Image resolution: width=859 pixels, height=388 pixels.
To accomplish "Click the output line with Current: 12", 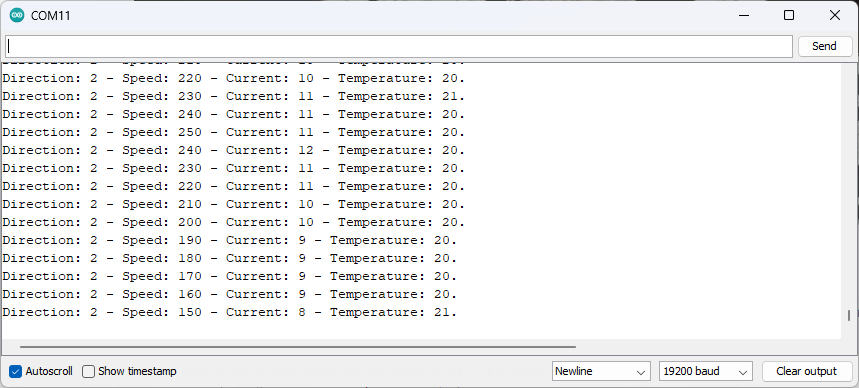I will (x=233, y=150).
